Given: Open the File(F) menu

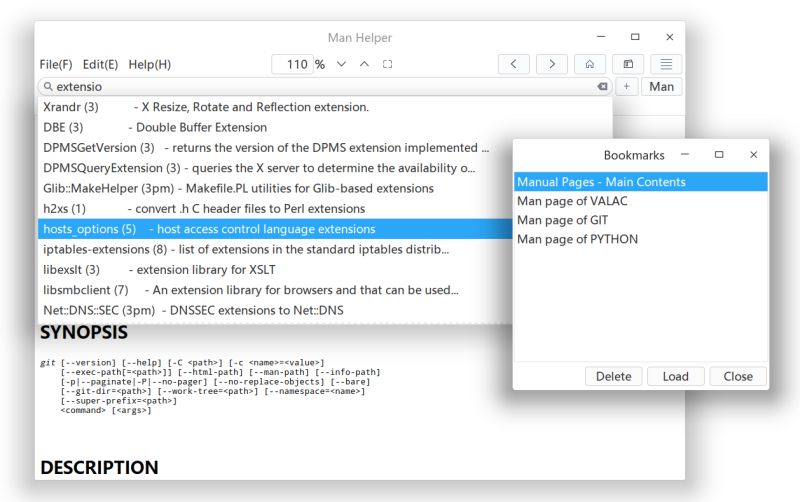Looking at the screenshot, I should pos(56,65).
